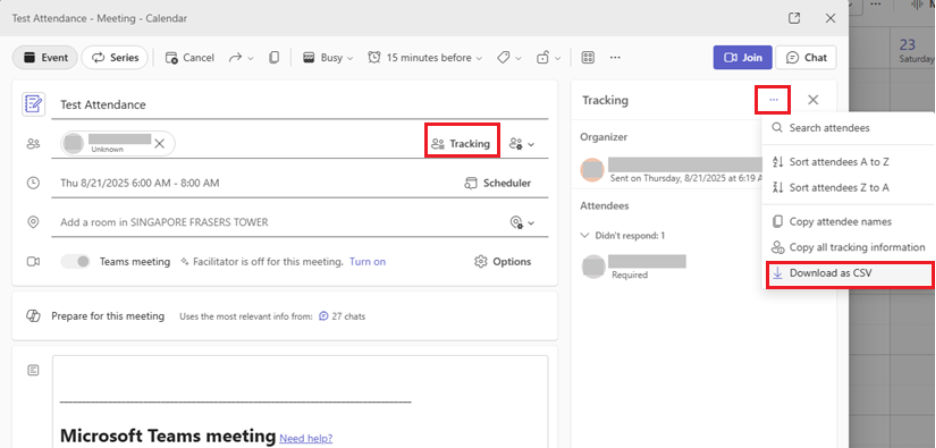Select the Event view button
The image size is (936, 448).
tap(45, 58)
